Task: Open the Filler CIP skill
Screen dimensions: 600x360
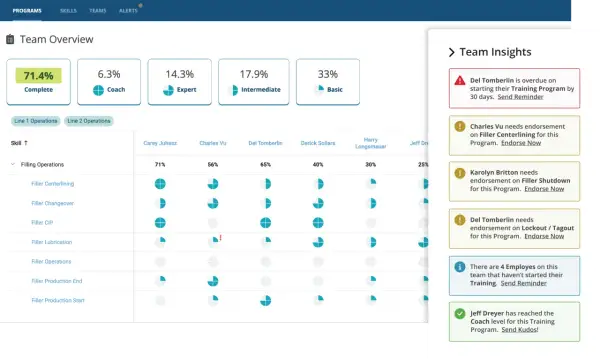Action: point(42,222)
